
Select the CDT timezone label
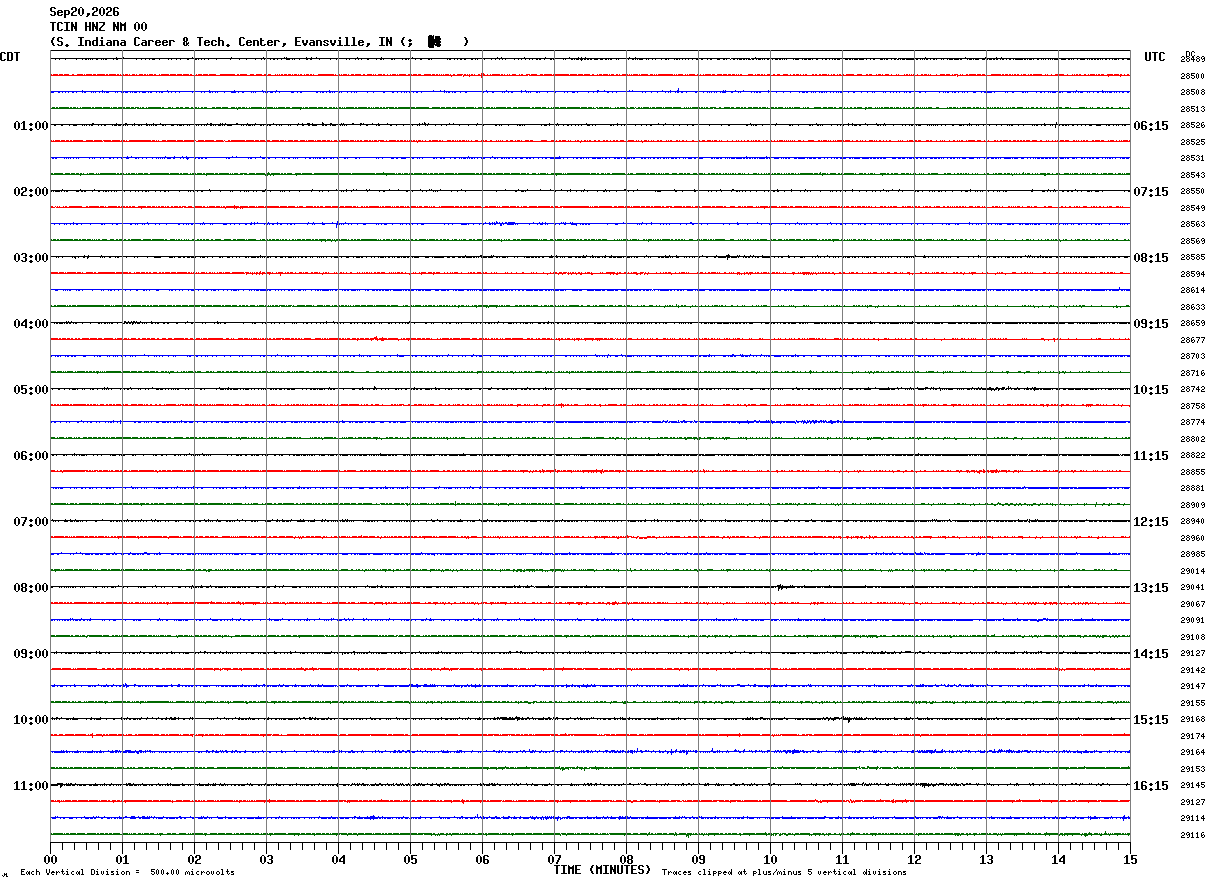(x=10, y=57)
